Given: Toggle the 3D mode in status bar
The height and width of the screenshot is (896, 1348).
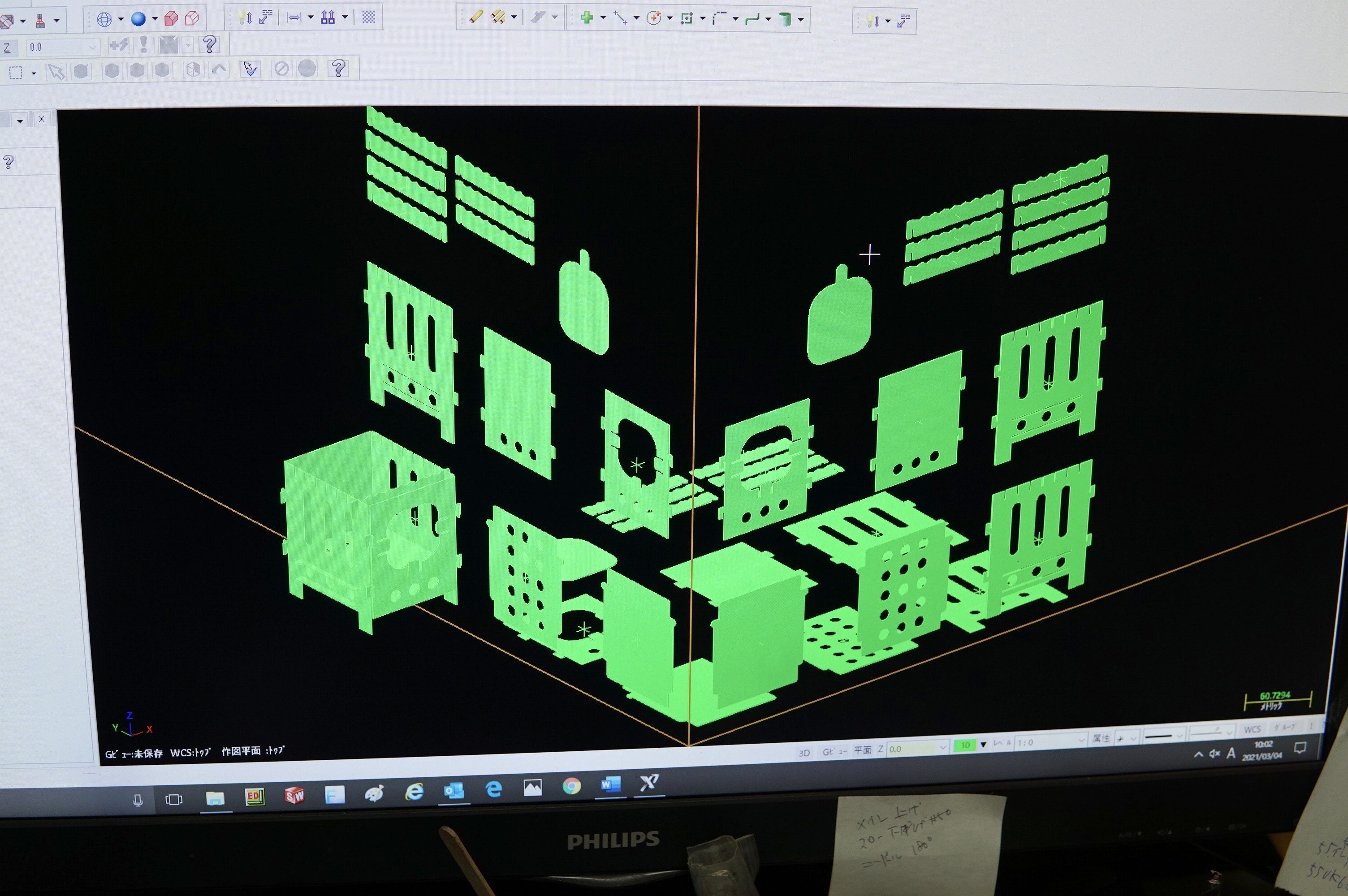Looking at the screenshot, I should tap(804, 753).
